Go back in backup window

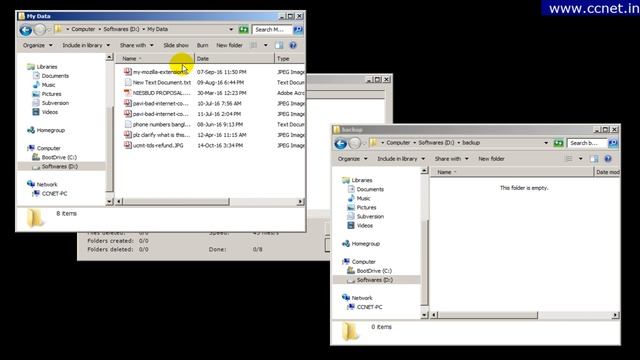[x=340, y=143]
